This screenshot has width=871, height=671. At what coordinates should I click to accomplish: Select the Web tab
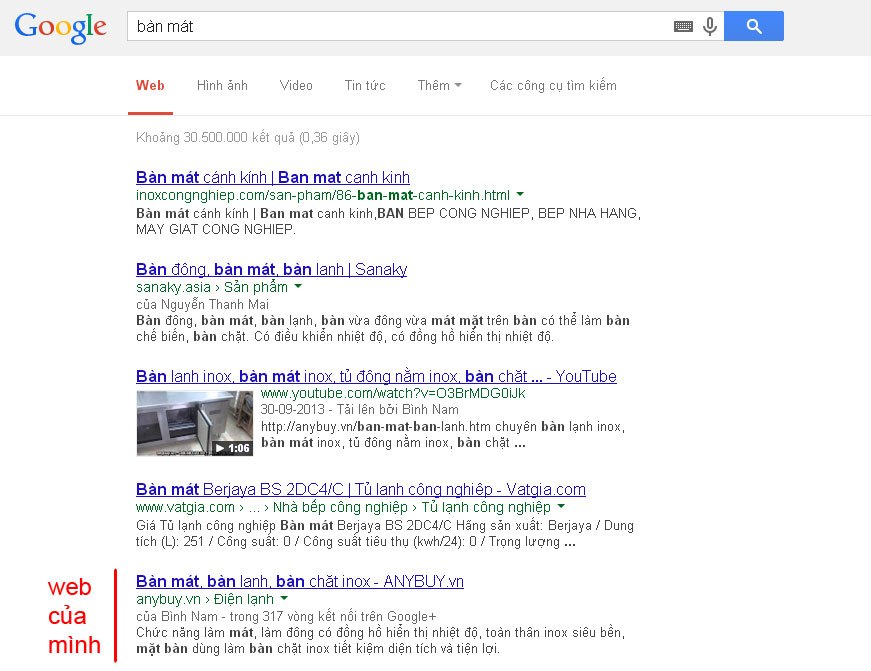pyautogui.click(x=150, y=86)
